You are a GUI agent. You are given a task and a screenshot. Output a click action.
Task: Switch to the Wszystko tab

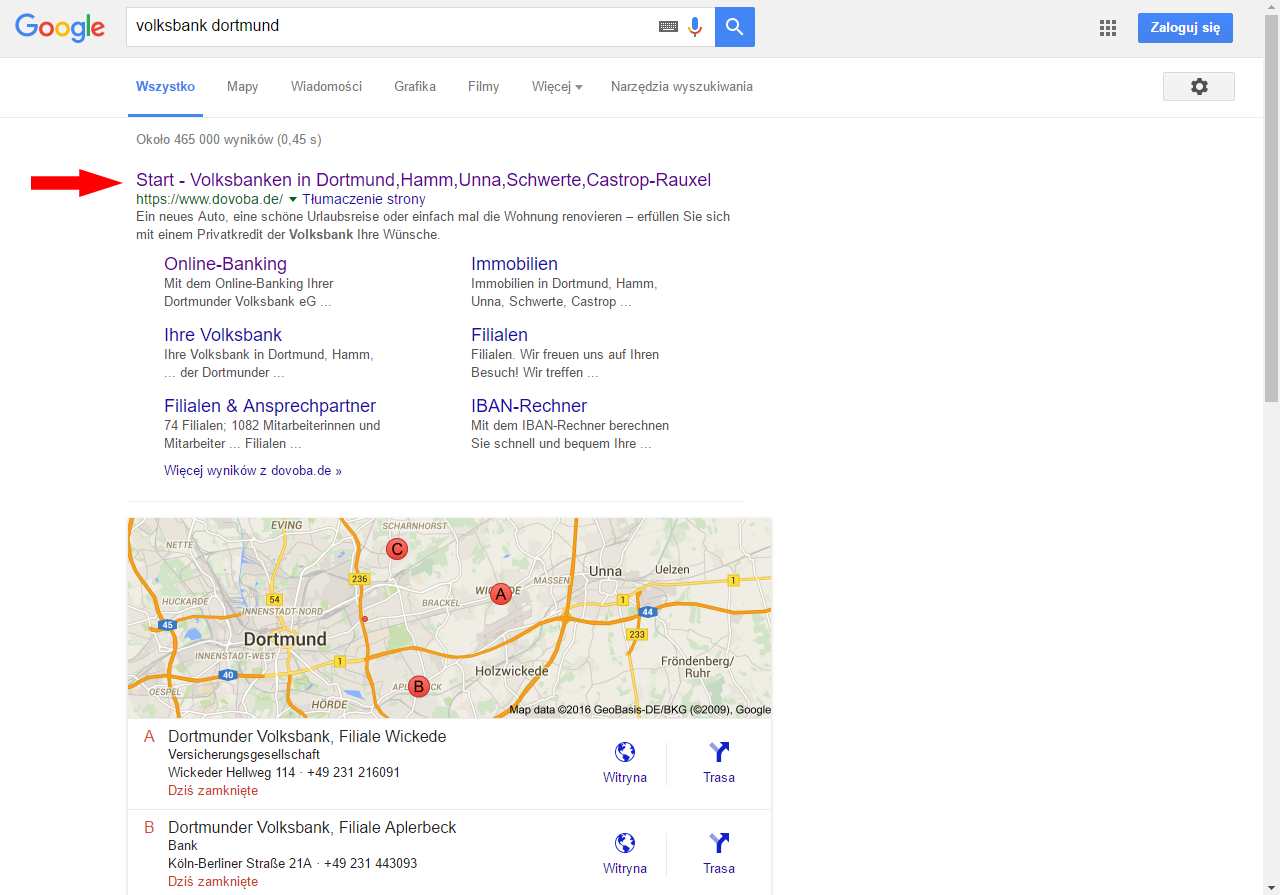[x=165, y=87]
